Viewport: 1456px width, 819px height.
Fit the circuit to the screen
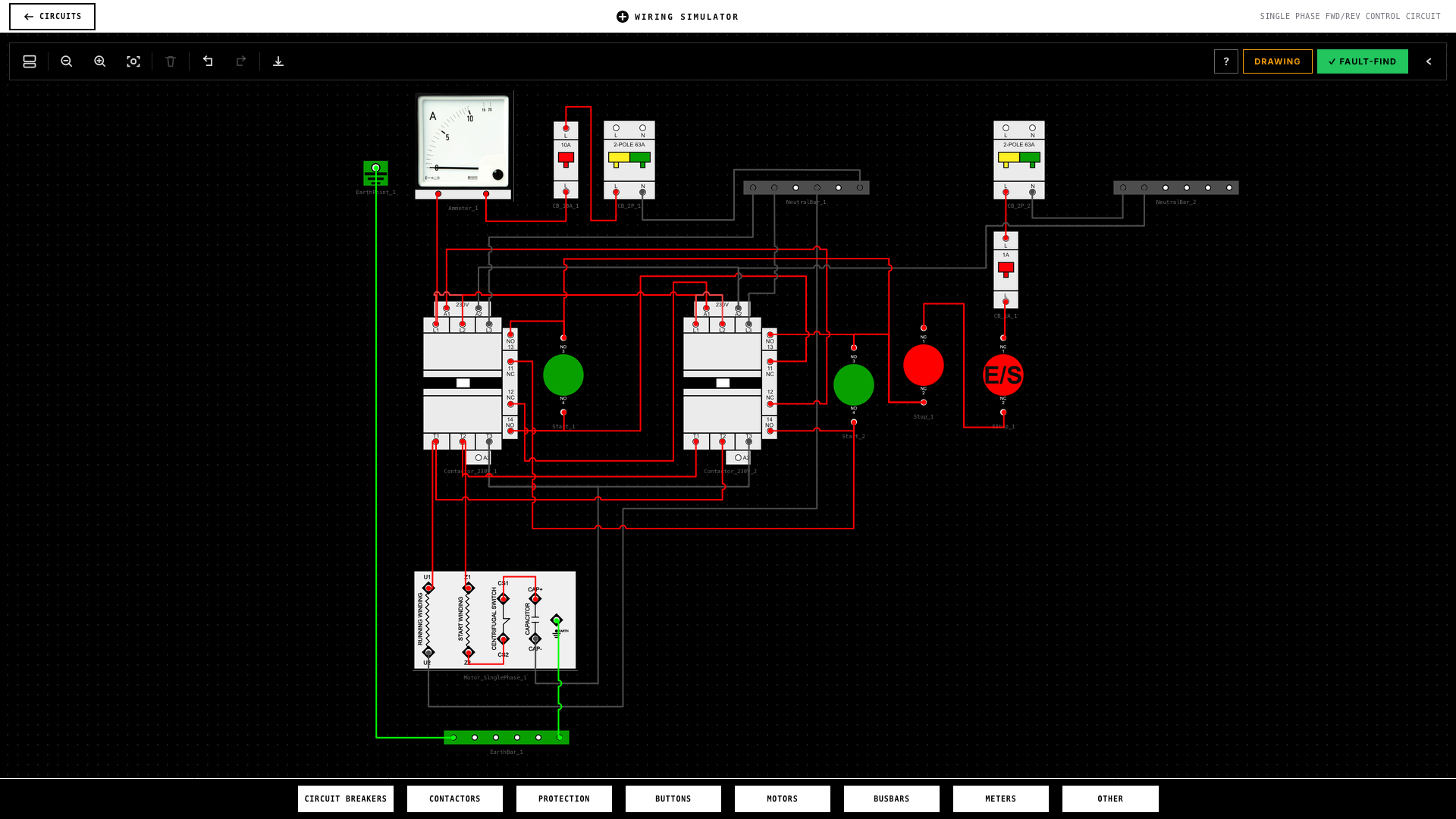click(133, 61)
